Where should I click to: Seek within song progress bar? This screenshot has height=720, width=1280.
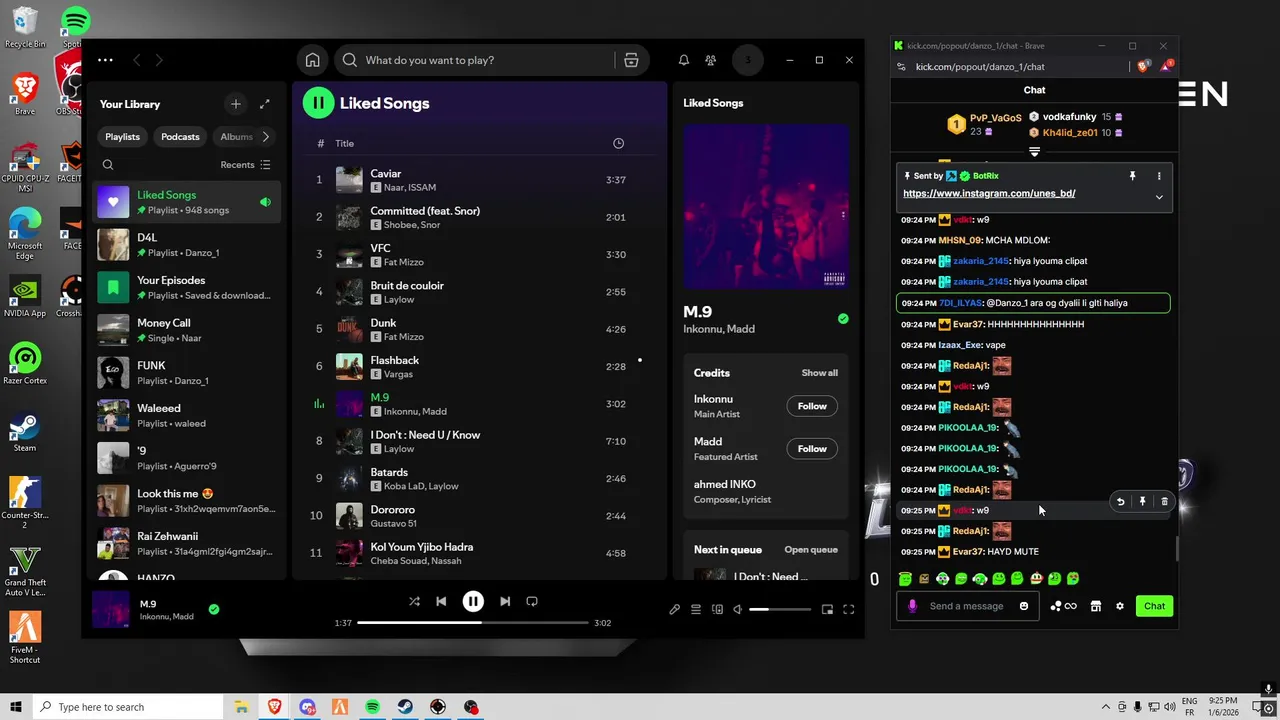[472, 623]
